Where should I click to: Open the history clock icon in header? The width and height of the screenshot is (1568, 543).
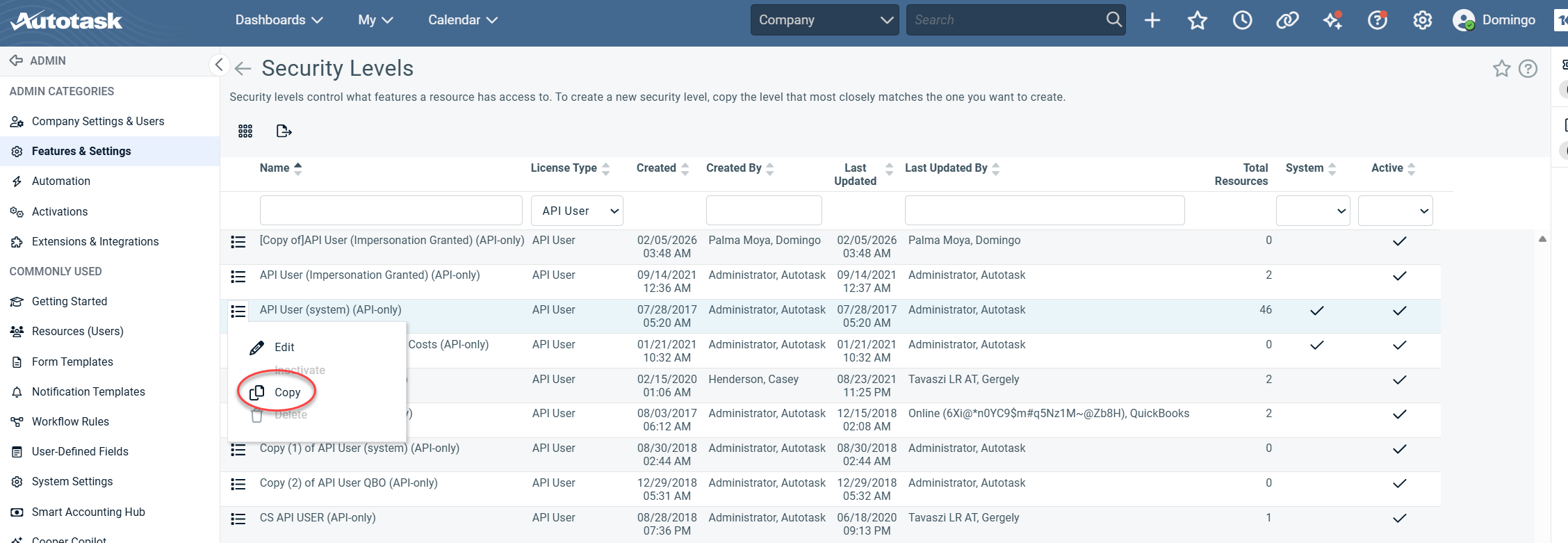1242,20
